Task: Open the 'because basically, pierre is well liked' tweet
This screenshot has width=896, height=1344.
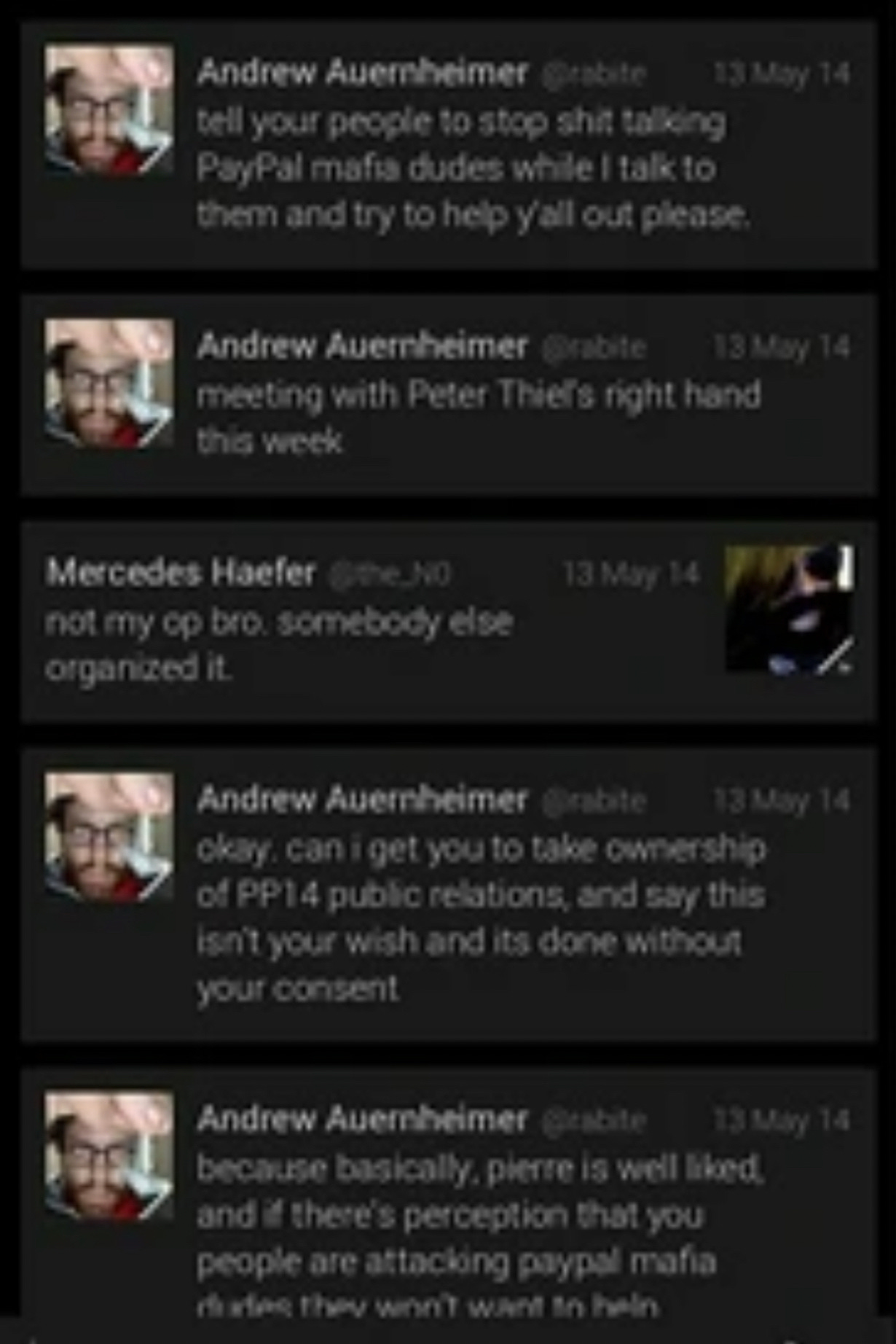Action: pyautogui.click(x=448, y=1192)
